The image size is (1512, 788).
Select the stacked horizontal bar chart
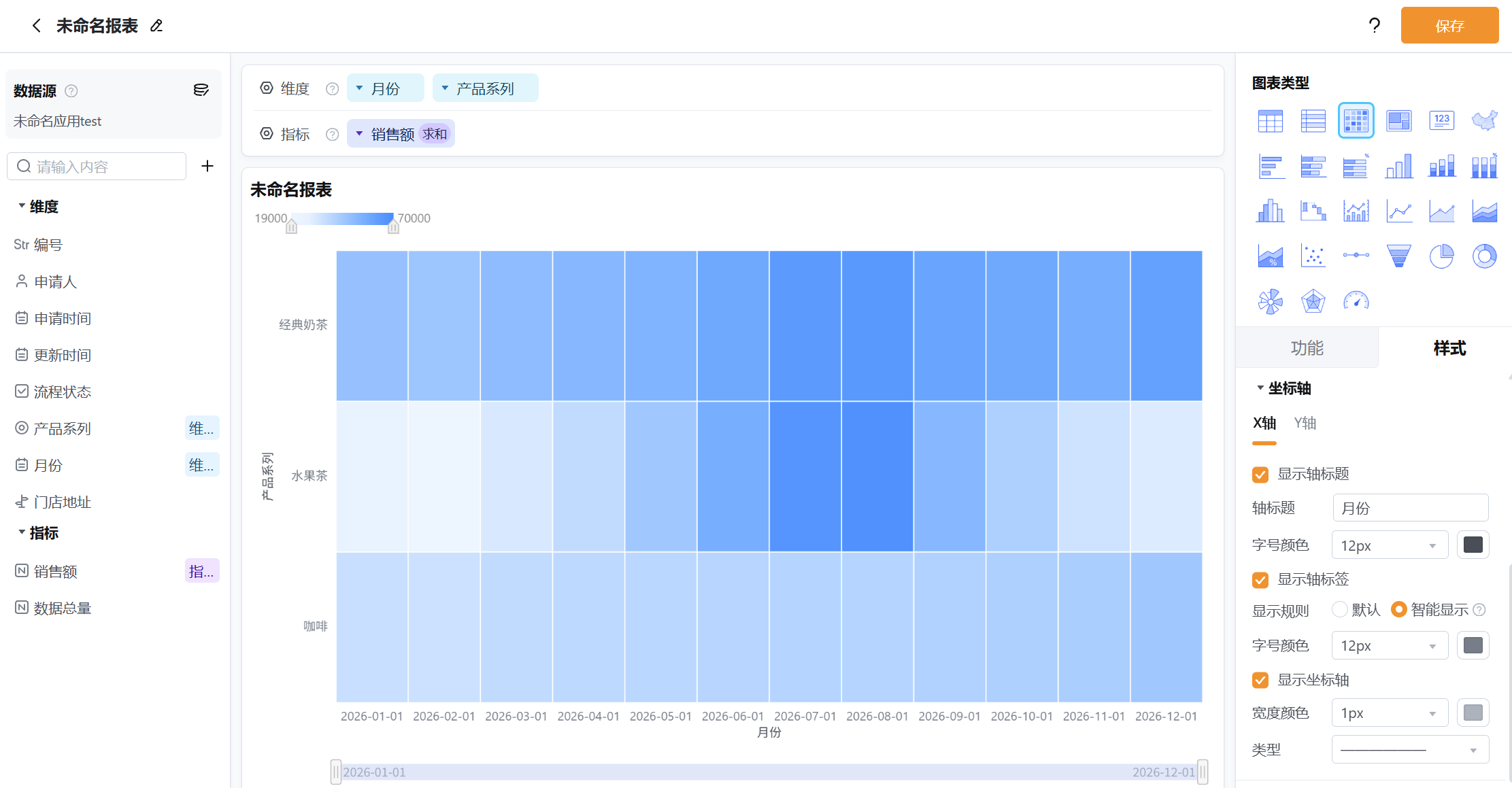coord(1313,167)
